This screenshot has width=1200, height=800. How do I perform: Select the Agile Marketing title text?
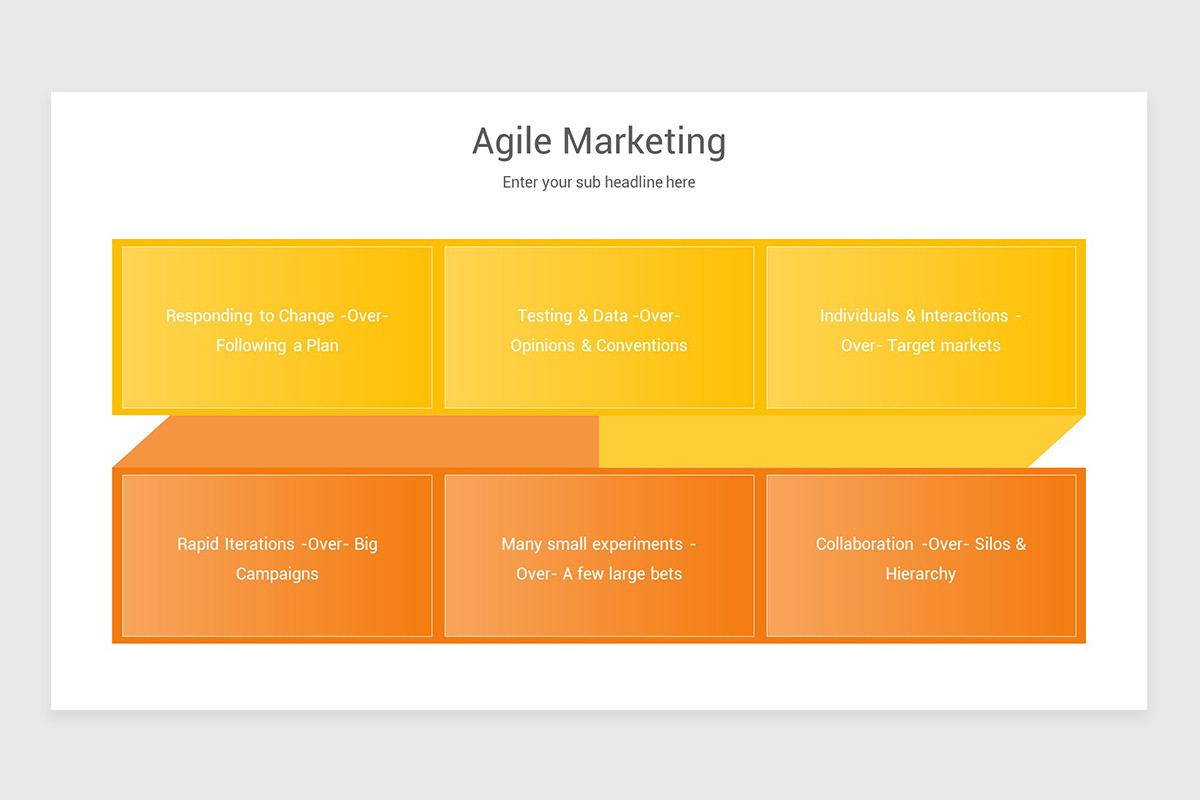coord(599,141)
